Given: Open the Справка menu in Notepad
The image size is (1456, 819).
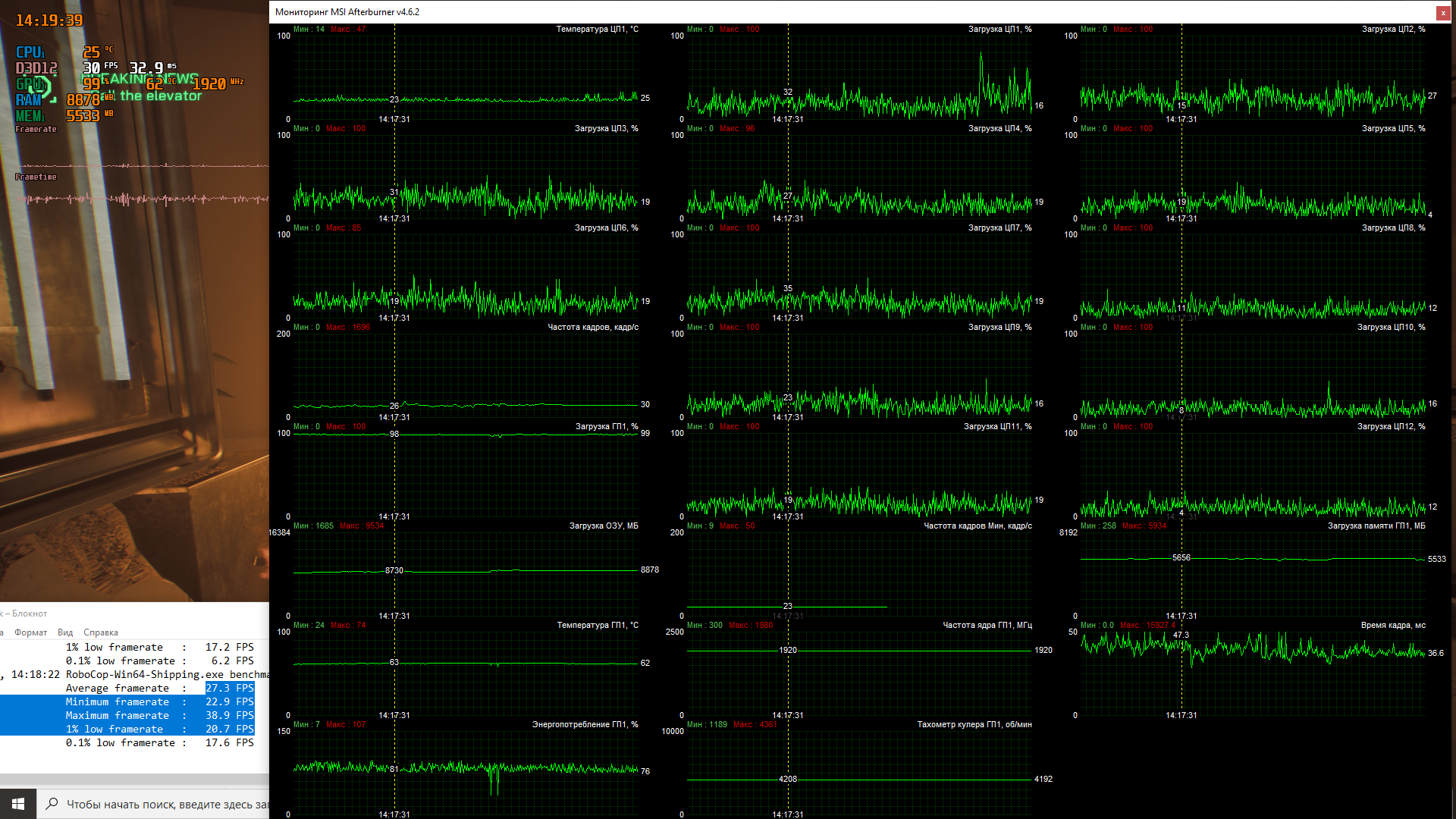Looking at the screenshot, I should point(100,632).
